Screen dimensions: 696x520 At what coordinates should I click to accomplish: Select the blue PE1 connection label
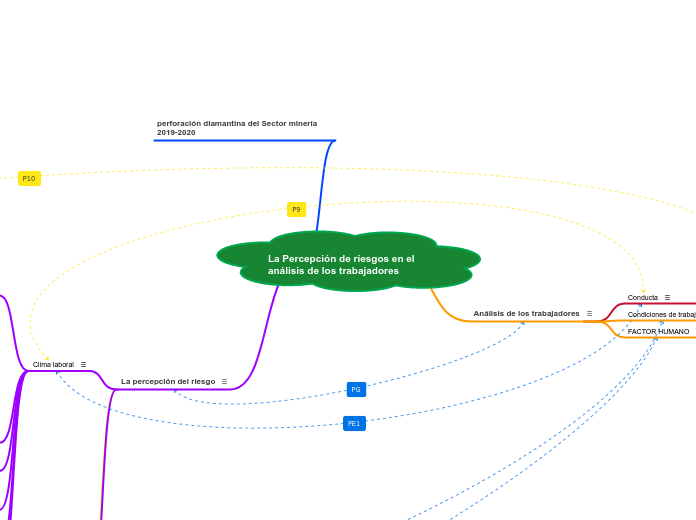pos(354,424)
